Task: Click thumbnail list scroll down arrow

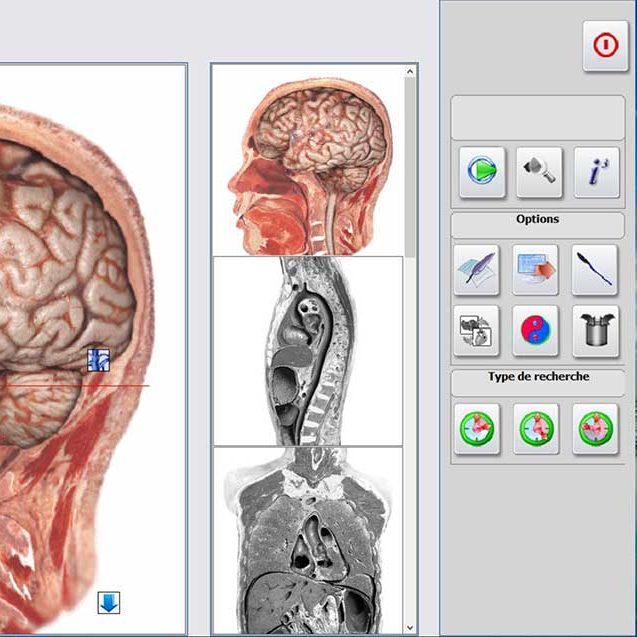Action: click(410, 628)
